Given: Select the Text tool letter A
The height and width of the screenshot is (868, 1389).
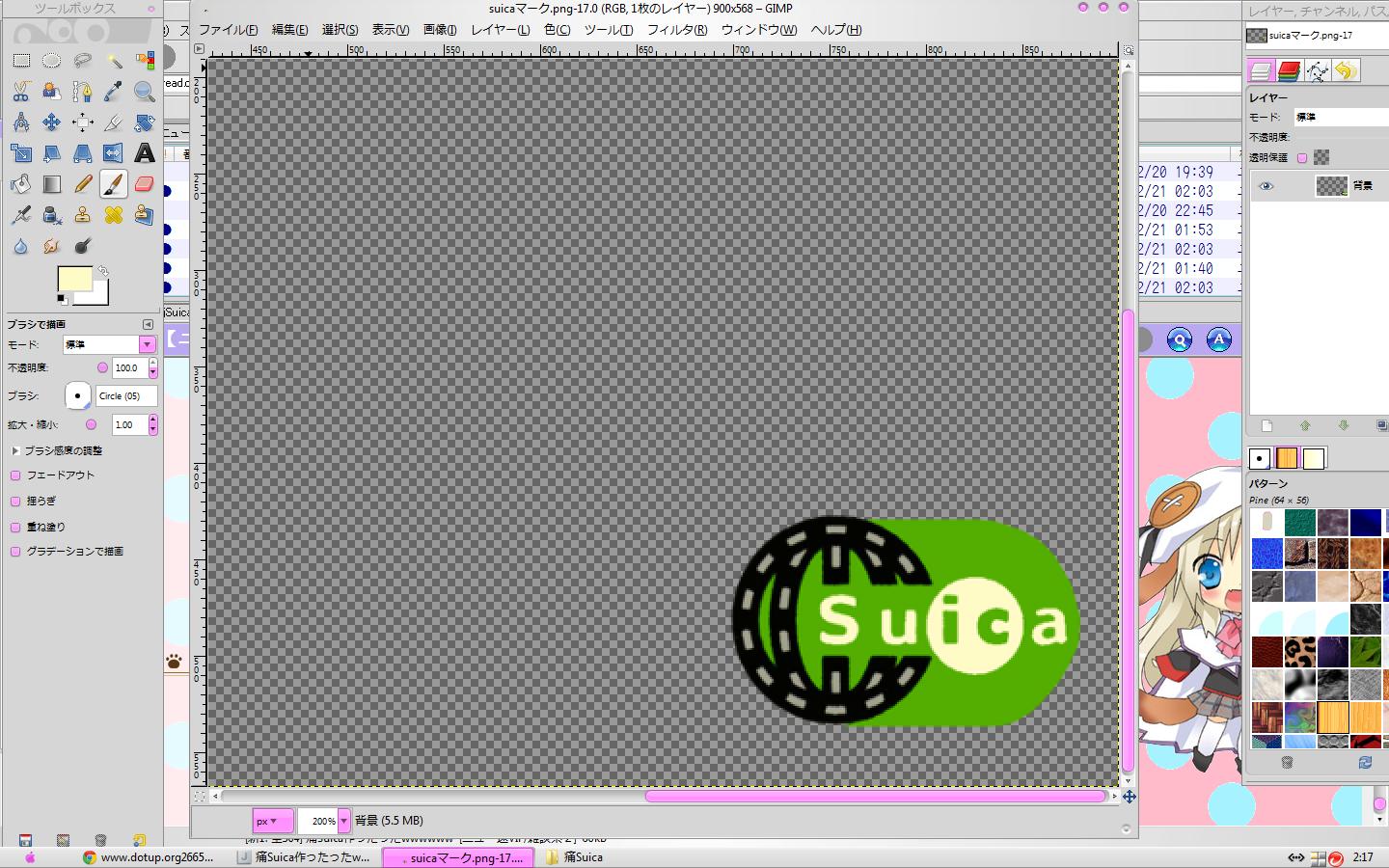Looking at the screenshot, I should tap(145, 153).
